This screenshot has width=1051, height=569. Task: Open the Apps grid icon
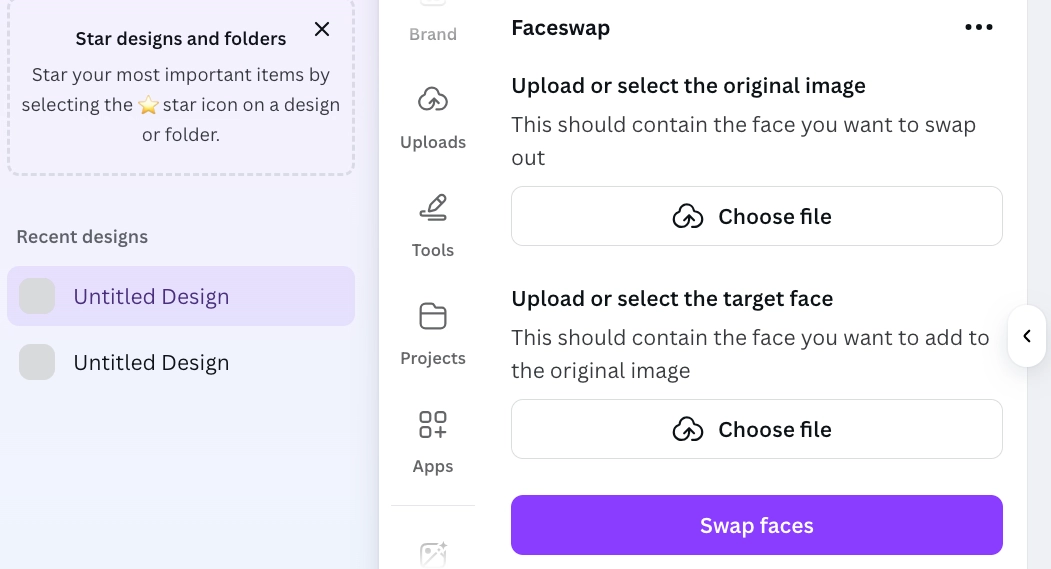point(433,424)
